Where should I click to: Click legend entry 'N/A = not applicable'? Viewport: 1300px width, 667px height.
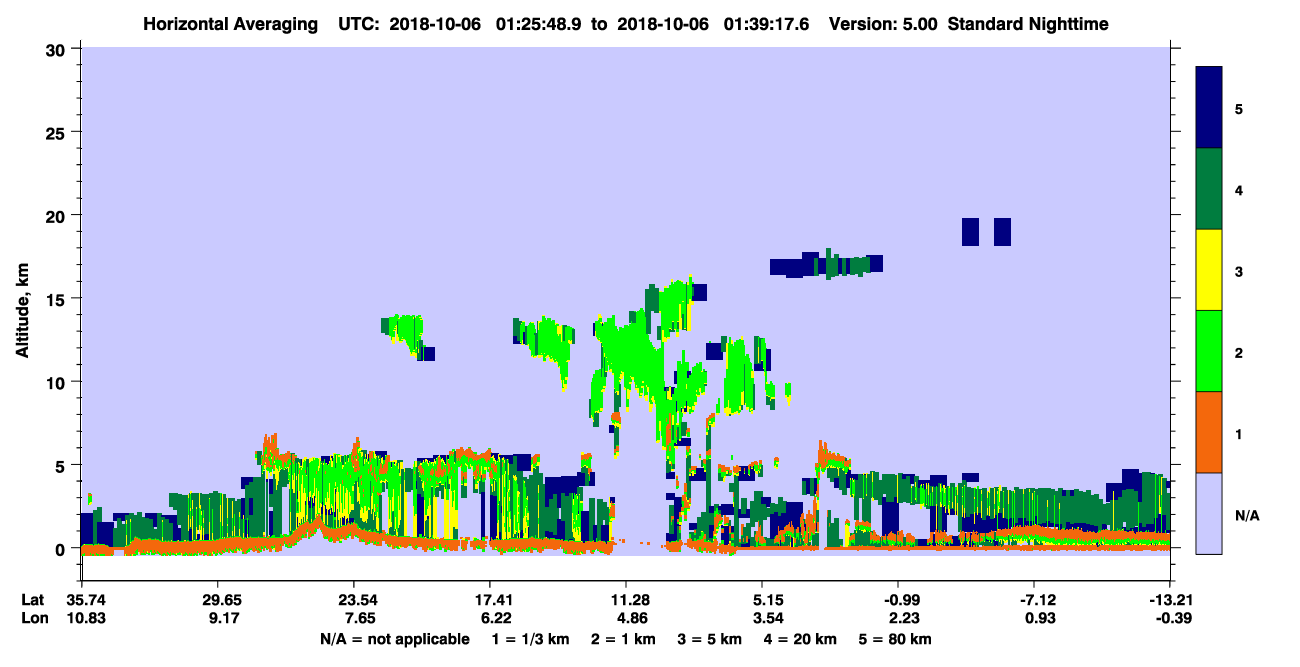pos(394,639)
